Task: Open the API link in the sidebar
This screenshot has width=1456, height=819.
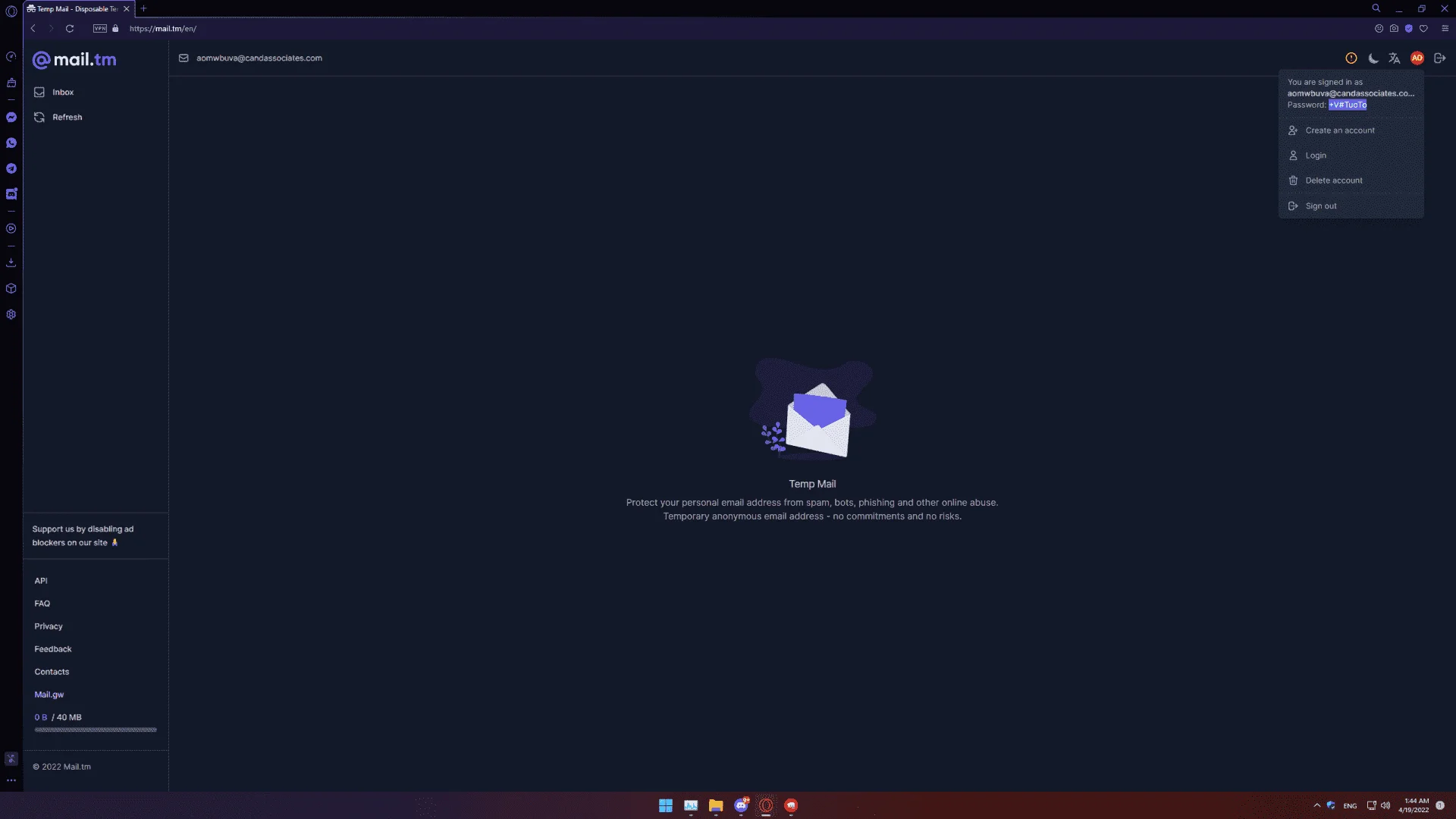Action: (x=41, y=581)
